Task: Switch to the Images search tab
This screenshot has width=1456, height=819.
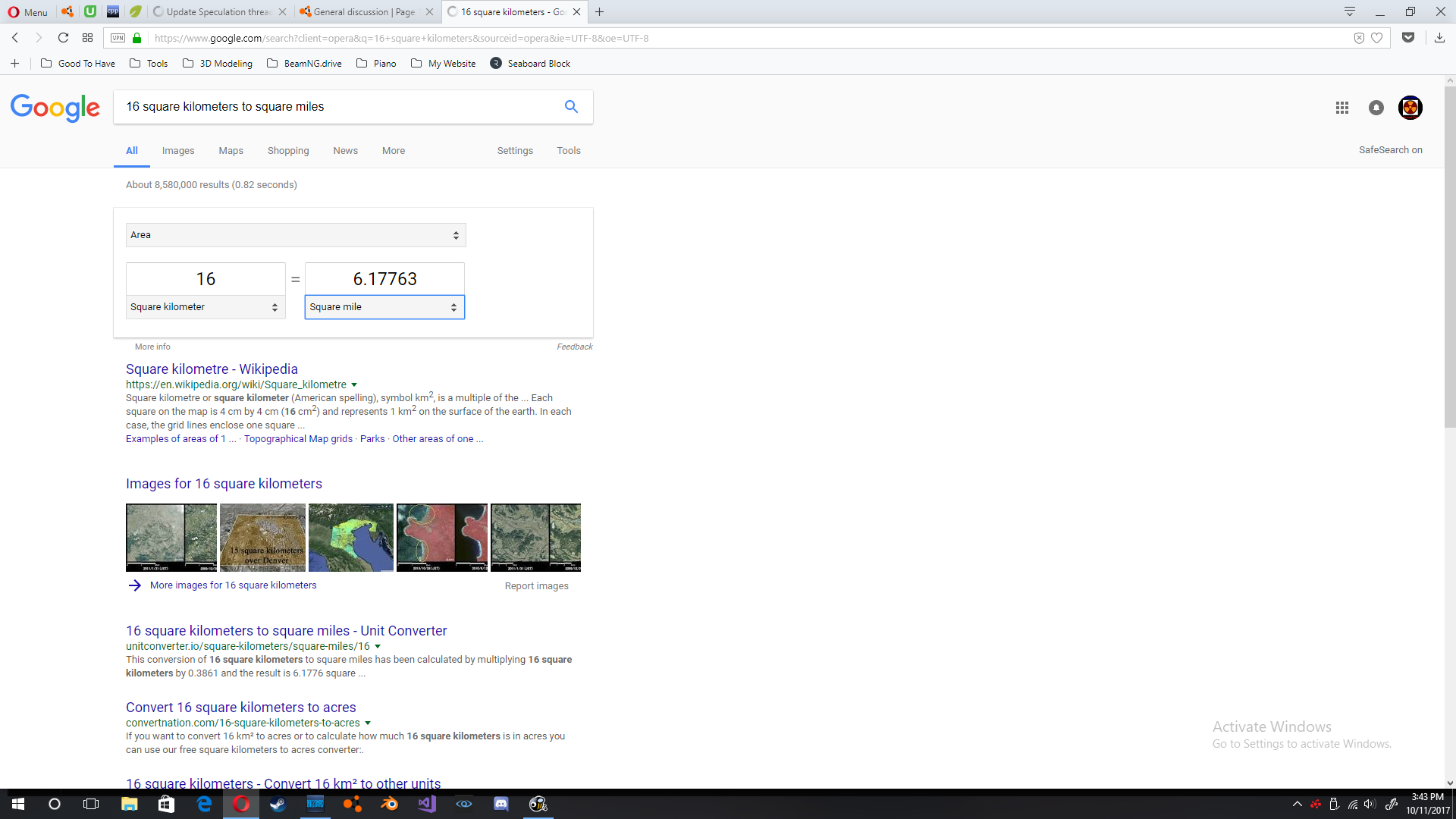Action: point(178,151)
